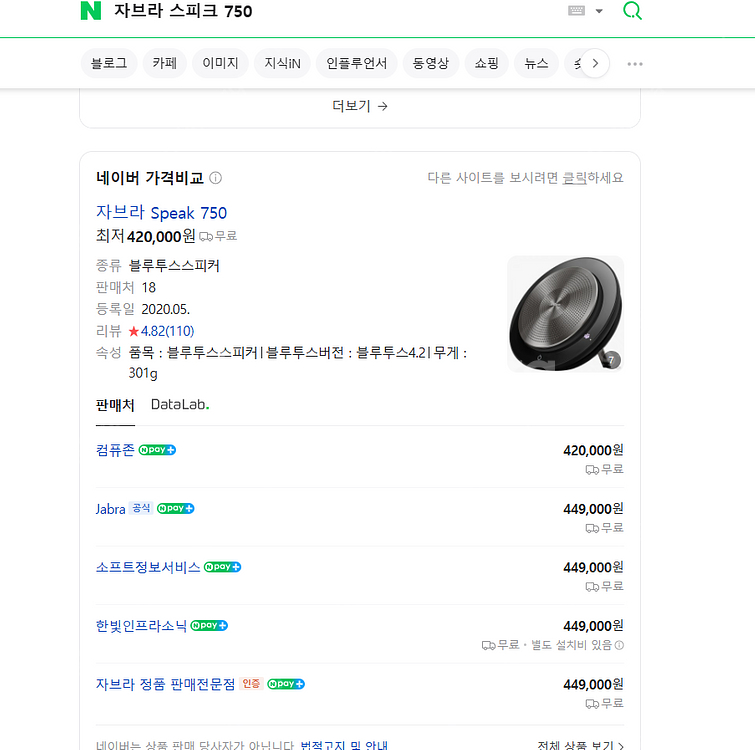Screen dimensions: 755x750
Task: Open the 자브라 정품 판매전문점 seller link
Action: click(165, 685)
